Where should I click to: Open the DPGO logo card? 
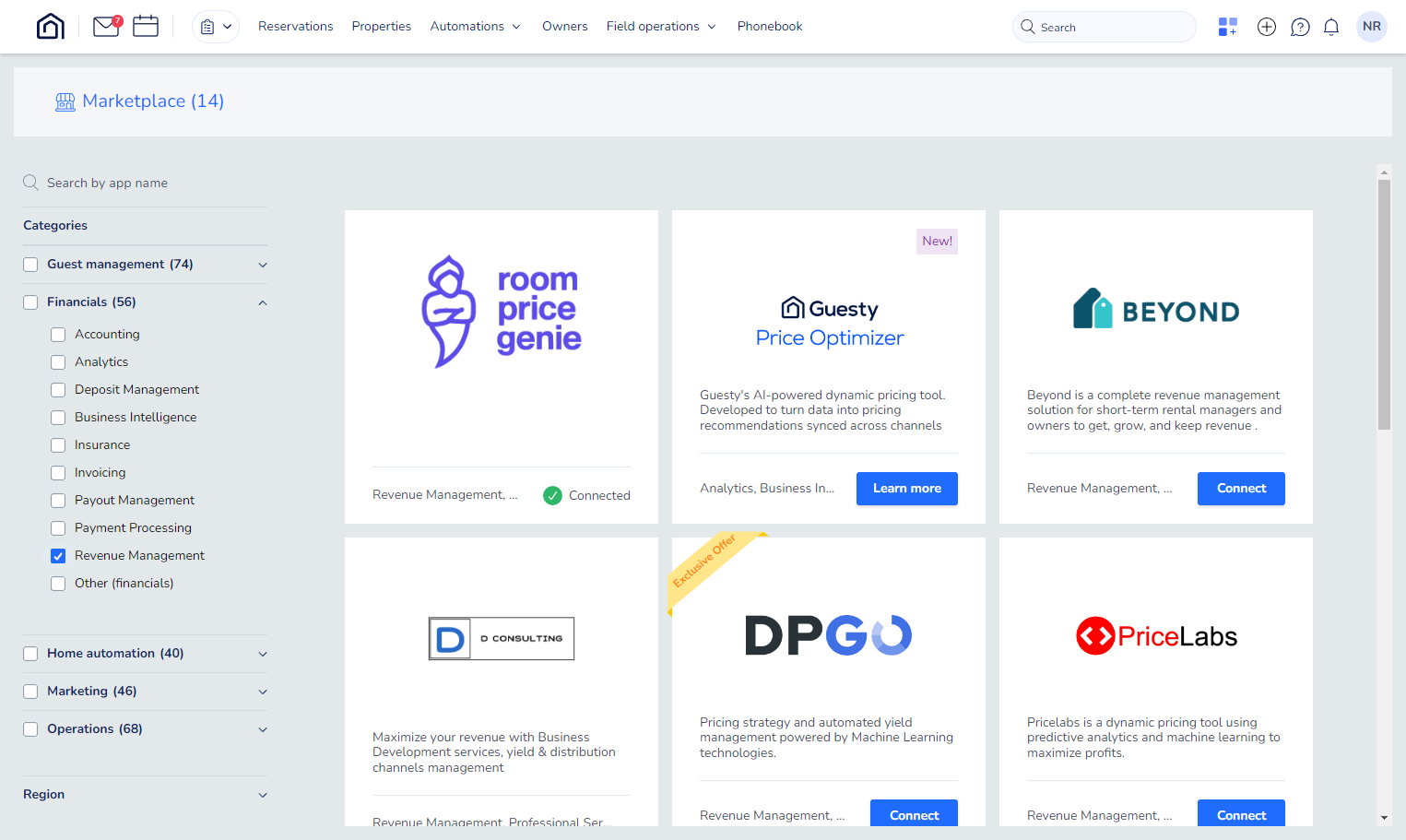[x=829, y=635]
